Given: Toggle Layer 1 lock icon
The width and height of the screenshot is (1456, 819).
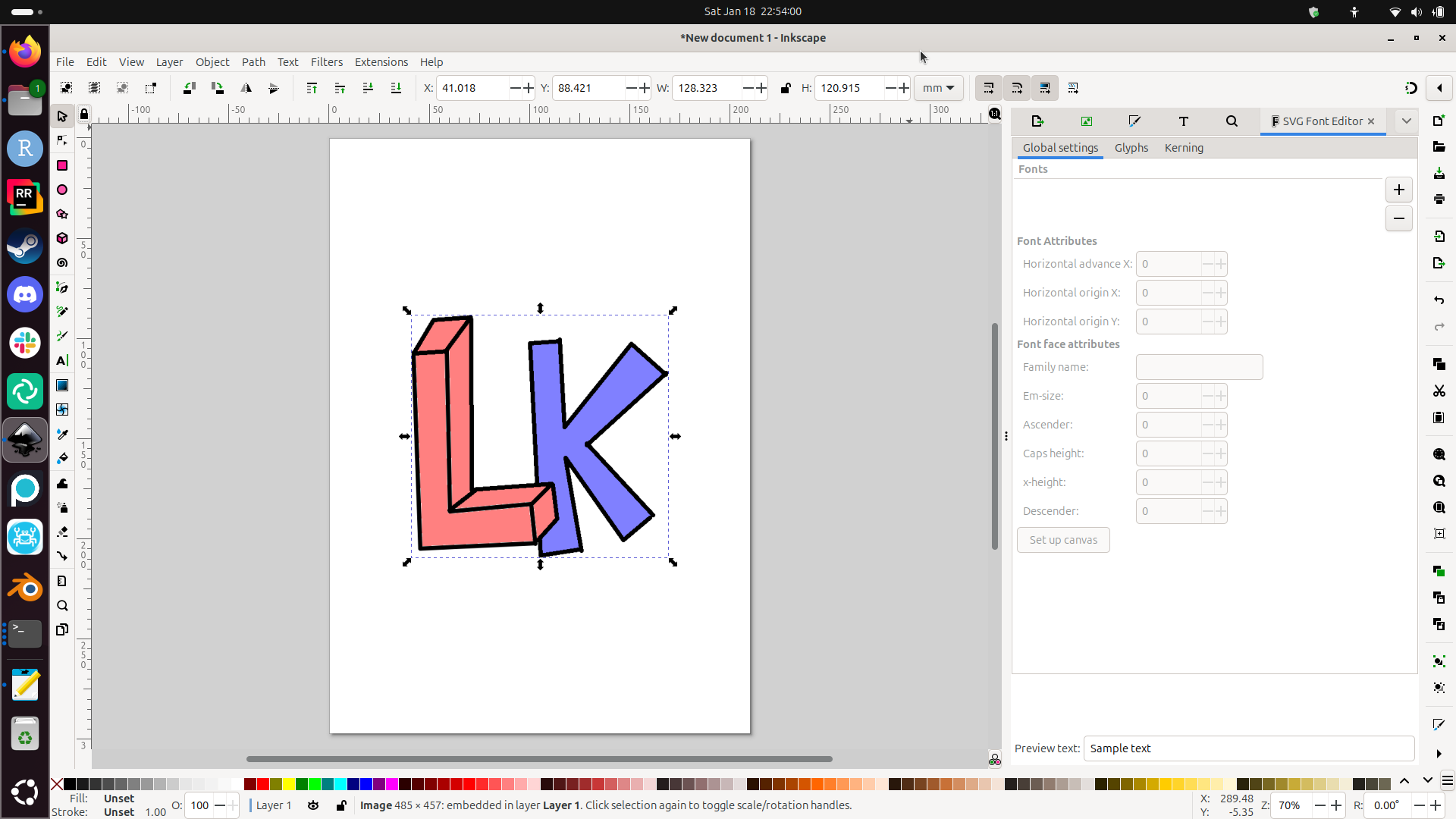Looking at the screenshot, I should (341, 805).
